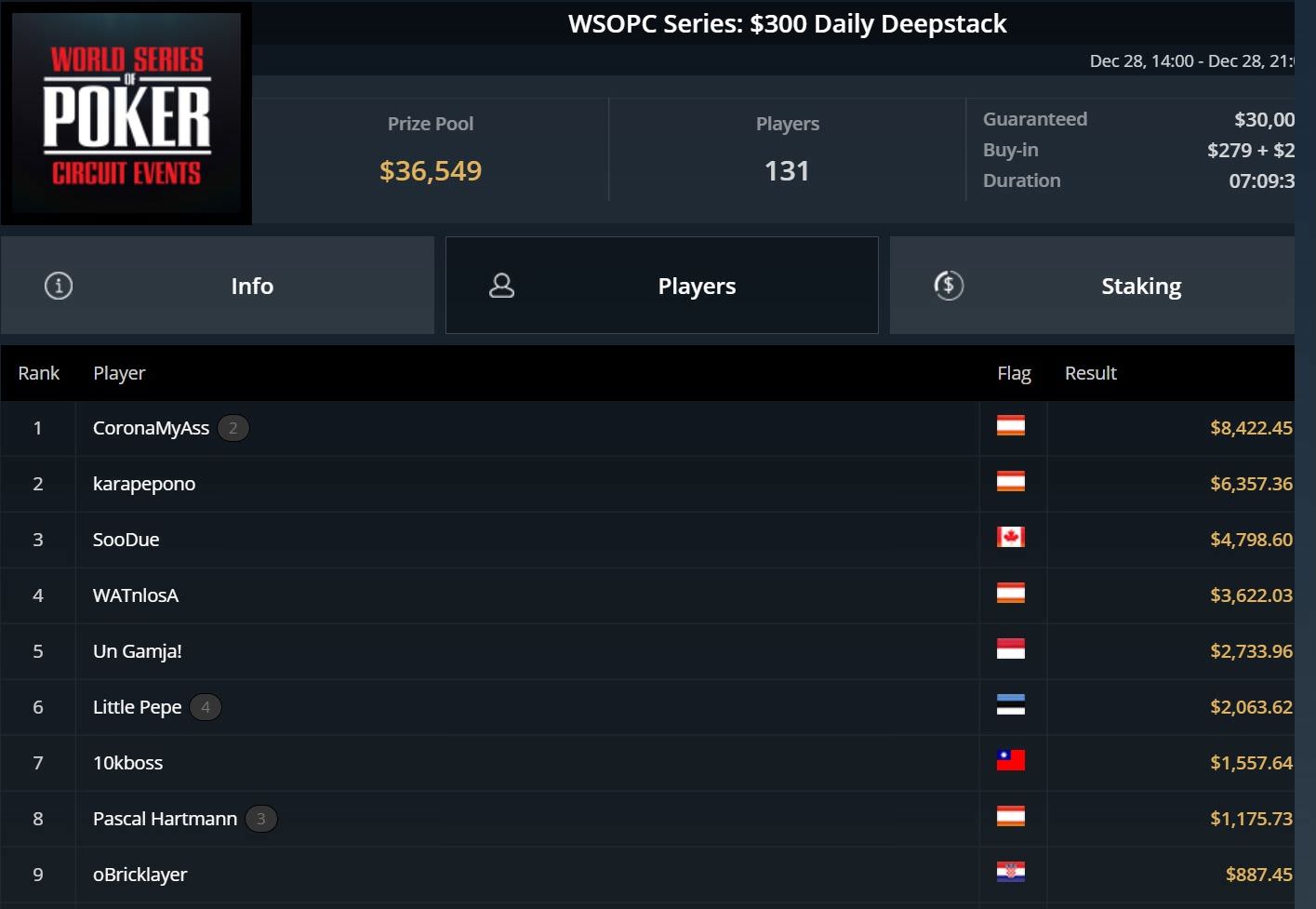Click the Austria flag for CoronaMyAss
This screenshot has height=909, width=1316.
point(1011,426)
